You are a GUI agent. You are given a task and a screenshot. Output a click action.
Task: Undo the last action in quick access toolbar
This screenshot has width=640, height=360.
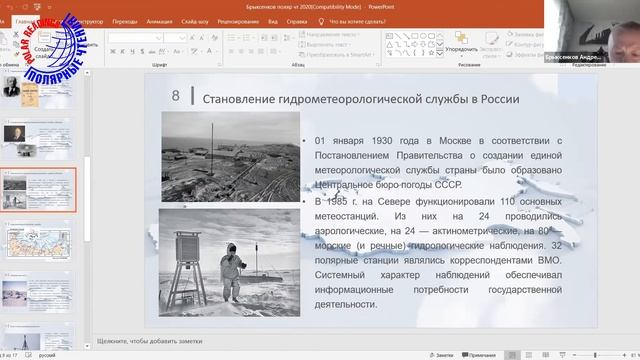[11, 7]
